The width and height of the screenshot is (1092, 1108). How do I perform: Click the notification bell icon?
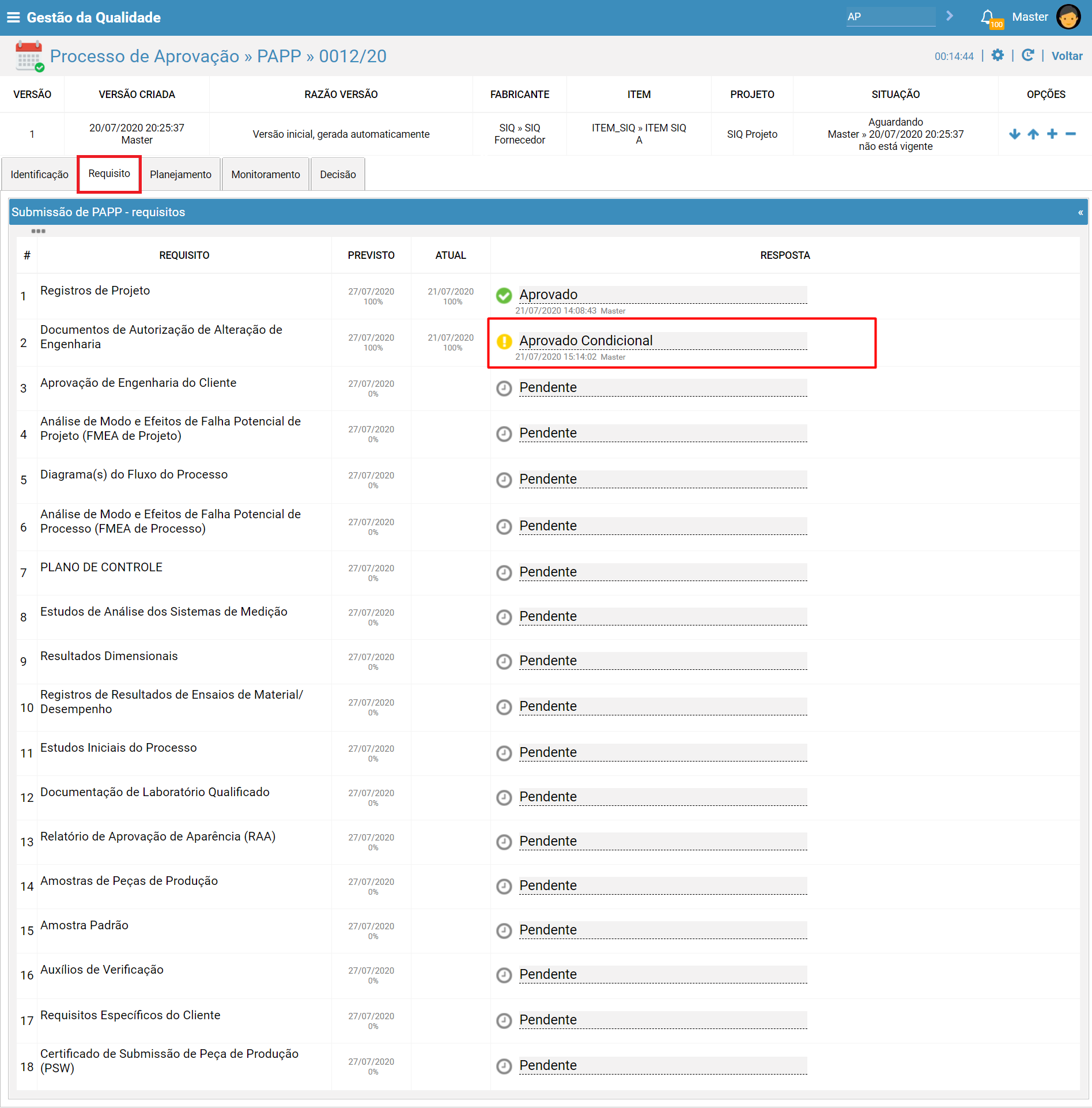pyautogui.click(x=988, y=17)
